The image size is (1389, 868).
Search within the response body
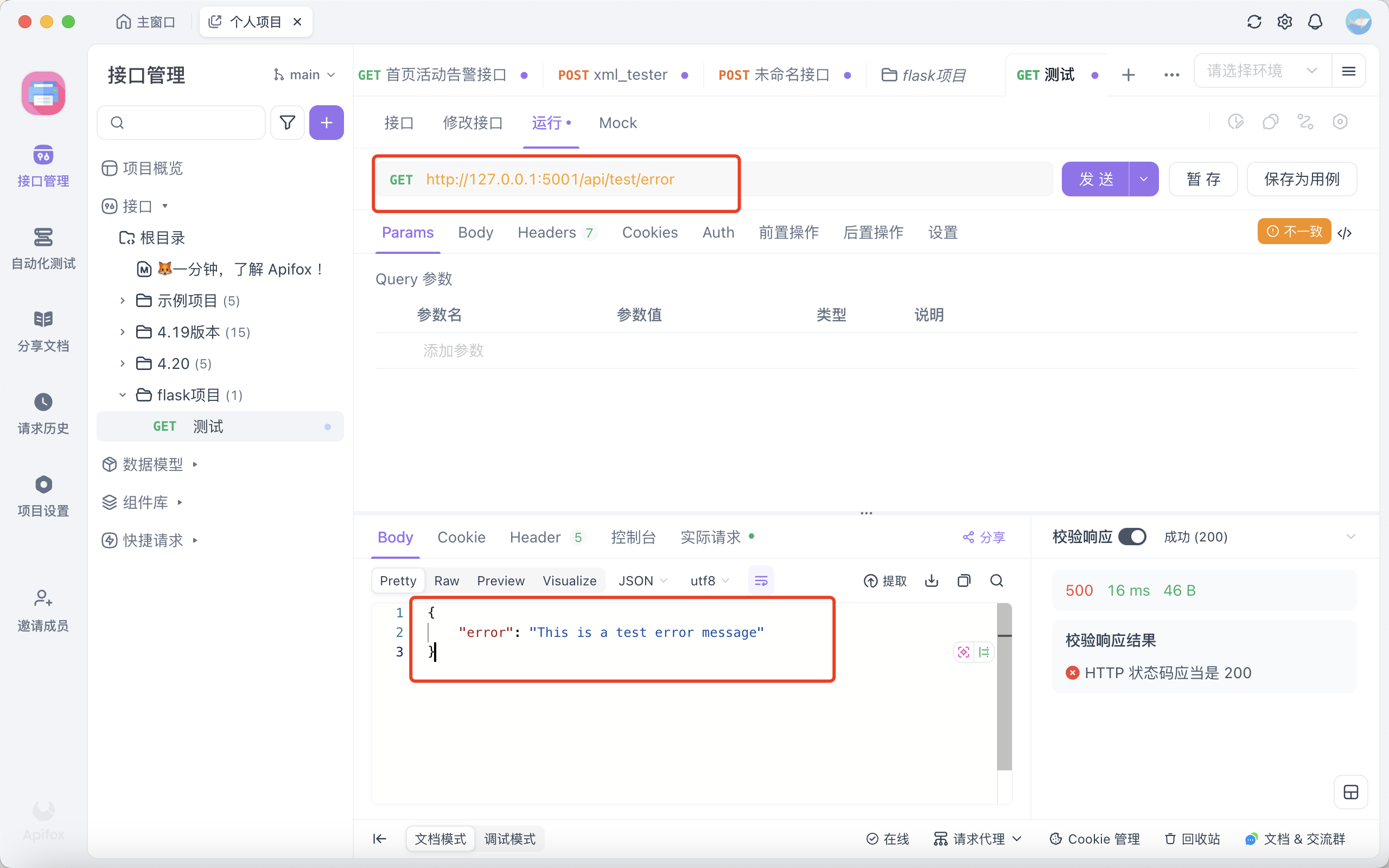(x=997, y=580)
